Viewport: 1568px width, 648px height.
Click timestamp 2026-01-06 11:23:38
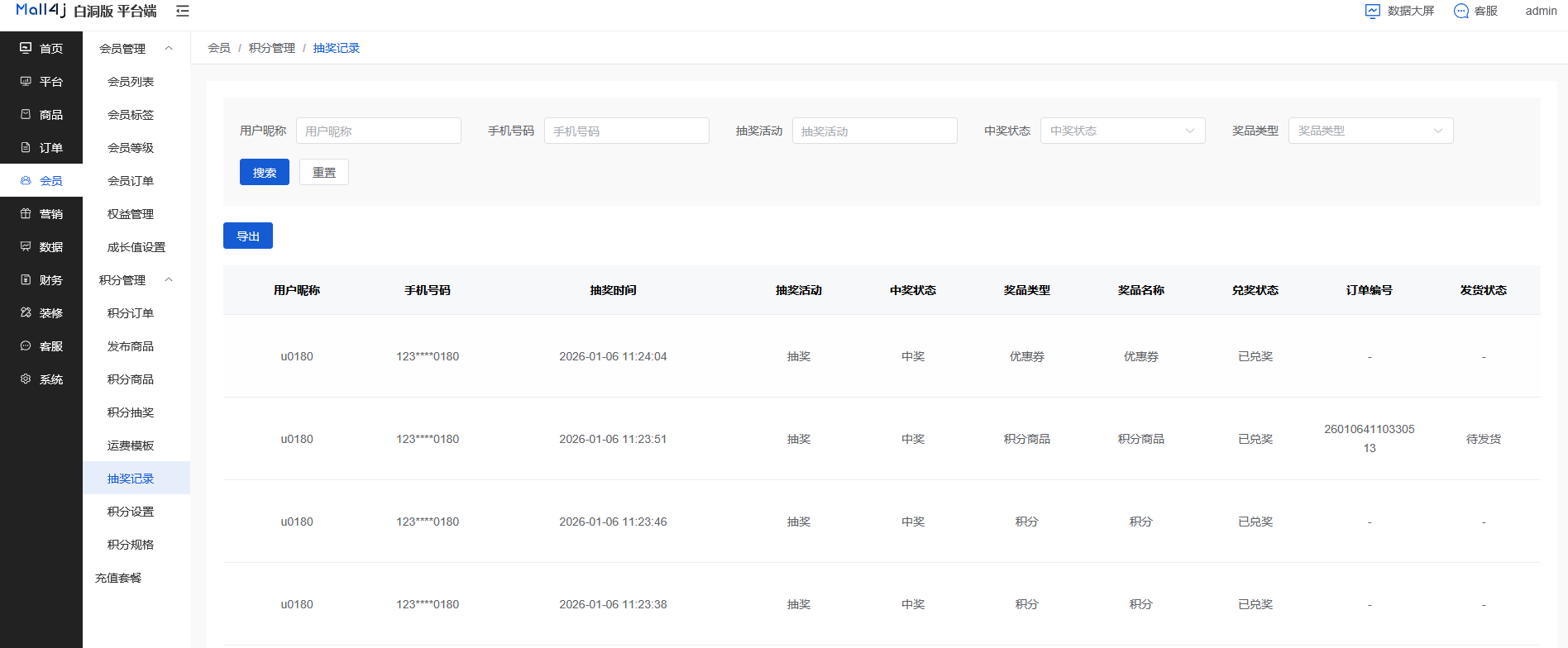click(613, 604)
